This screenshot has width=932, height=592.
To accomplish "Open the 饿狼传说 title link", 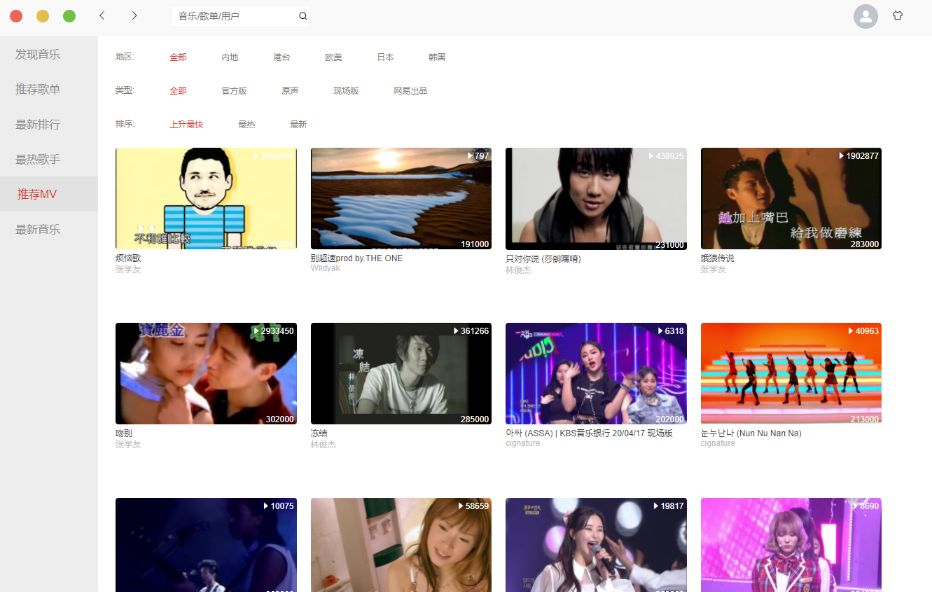I will pos(717,258).
